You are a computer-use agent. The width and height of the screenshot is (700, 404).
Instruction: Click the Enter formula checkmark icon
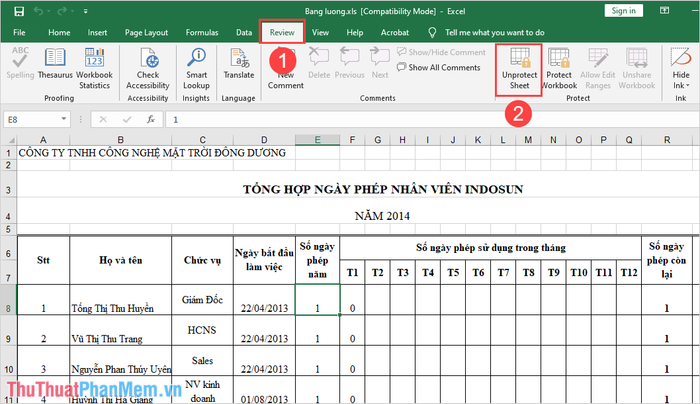tap(127, 120)
